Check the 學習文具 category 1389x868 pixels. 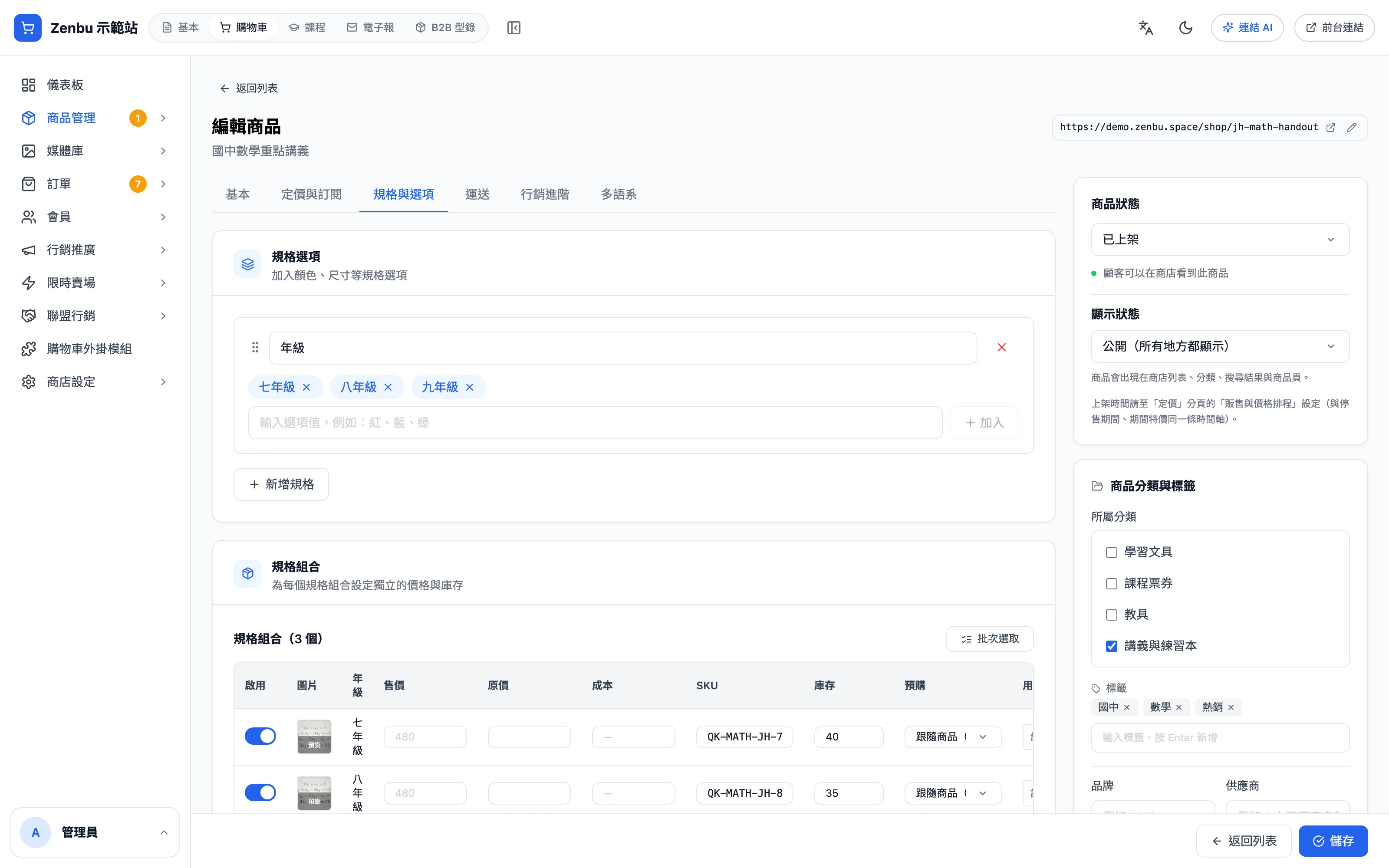pyautogui.click(x=1111, y=552)
